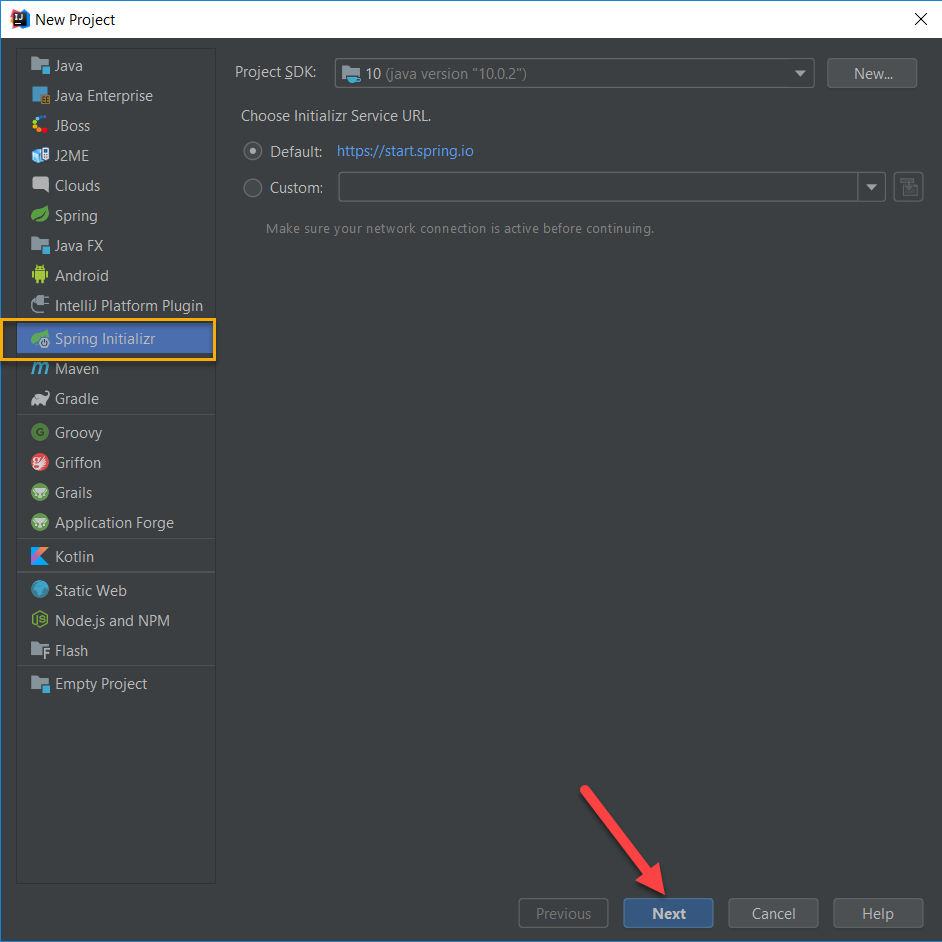Viewport: 942px width, 942px height.
Task: Choose the Java FX folder icon
Action: click(x=40, y=245)
